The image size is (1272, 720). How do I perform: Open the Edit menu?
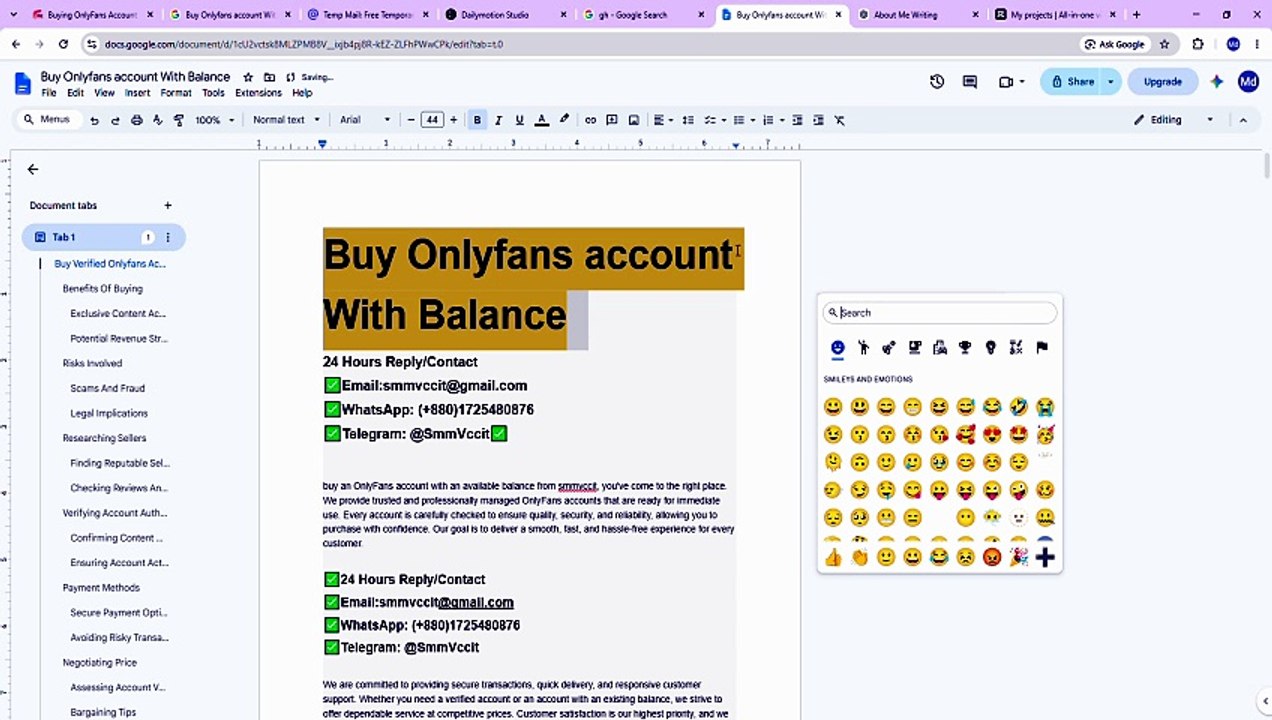75,93
